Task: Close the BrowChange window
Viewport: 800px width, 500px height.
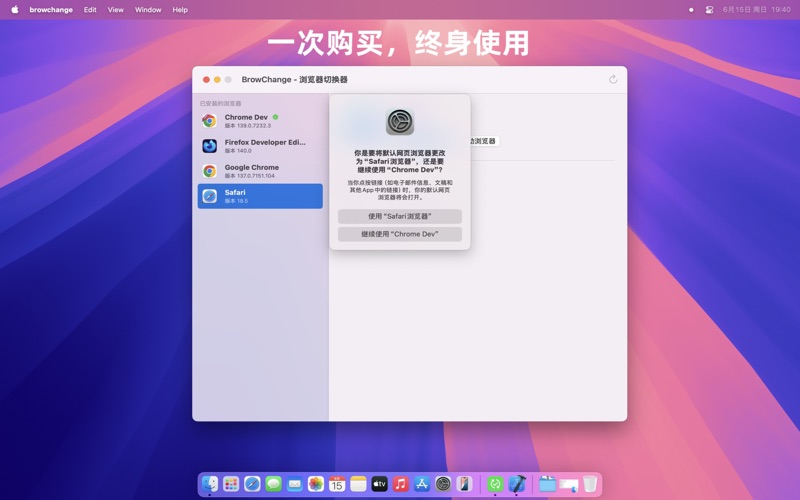Action: click(x=206, y=80)
